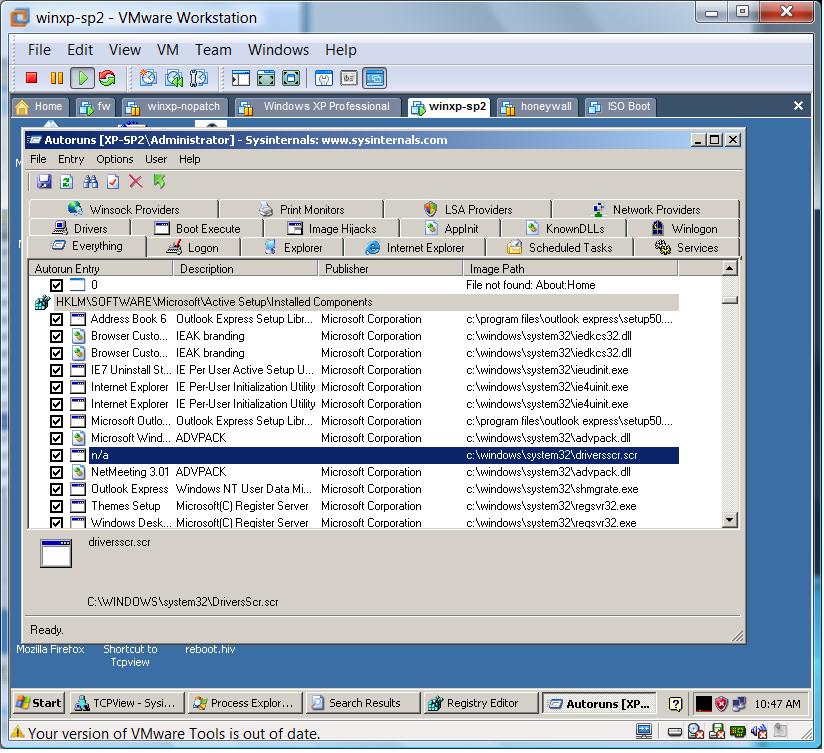Click the Autoruns Properties icon with red checkmark
This screenshot has width=824, height=753.
113,182
